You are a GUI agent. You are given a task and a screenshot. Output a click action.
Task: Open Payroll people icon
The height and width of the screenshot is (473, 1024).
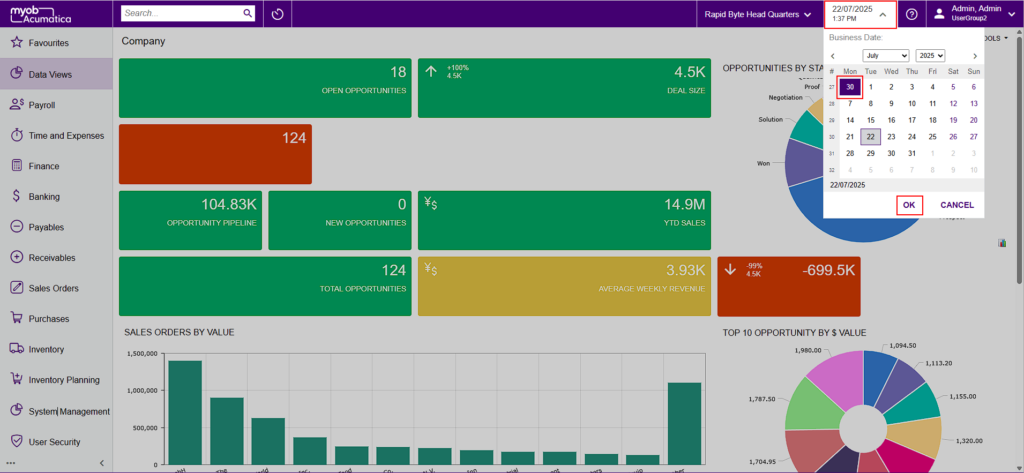pyautogui.click(x=17, y=105)
